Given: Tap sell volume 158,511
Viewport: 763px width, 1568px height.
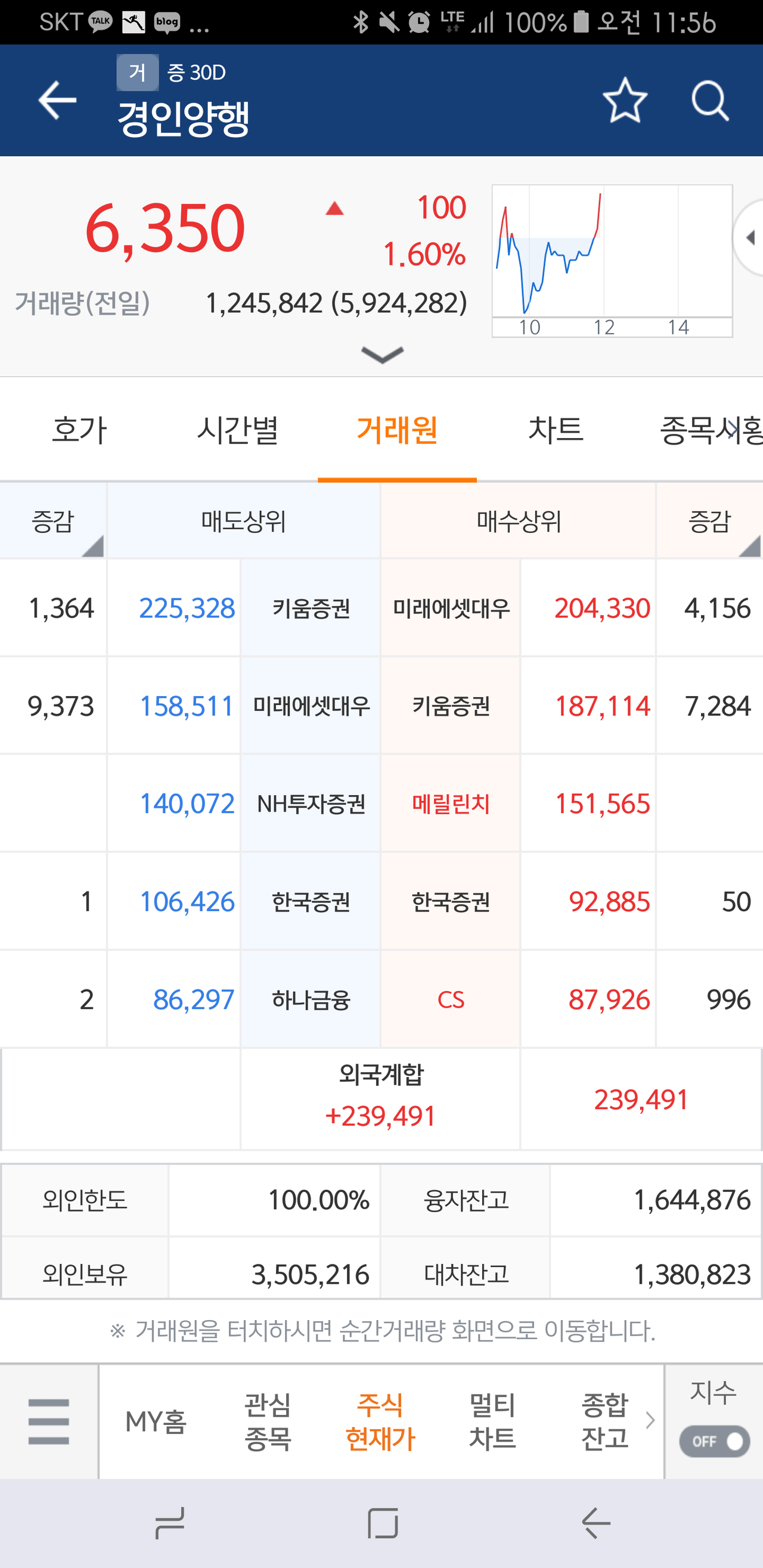Looking at the screenshot, I should coord(187,706).
